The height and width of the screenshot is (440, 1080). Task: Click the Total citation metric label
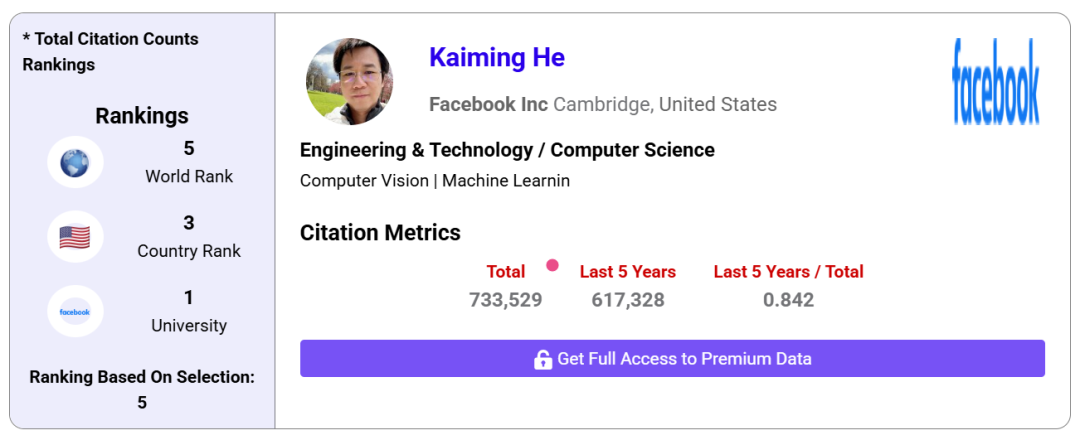pyautogui.click(x=506, y=271)
